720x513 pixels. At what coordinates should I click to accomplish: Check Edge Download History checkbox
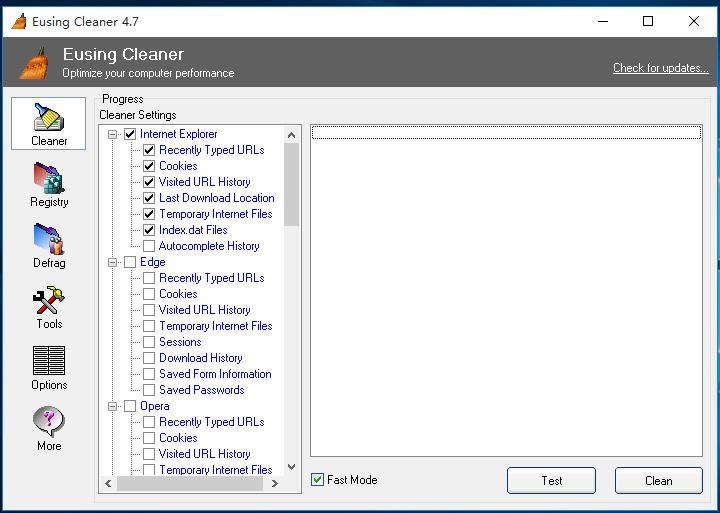(x=149, y=358)
